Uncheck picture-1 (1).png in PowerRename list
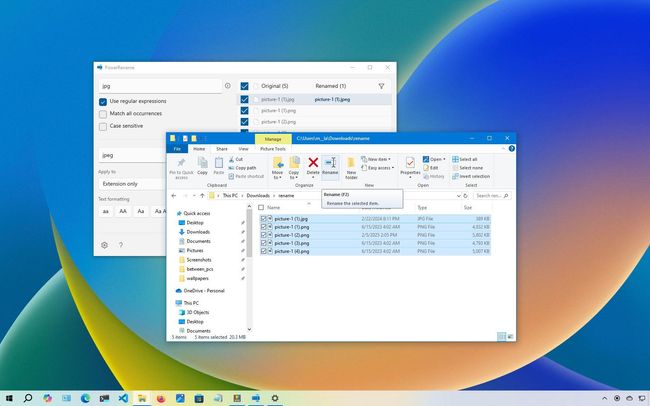The image size is (650, 406). pos(245,111)
